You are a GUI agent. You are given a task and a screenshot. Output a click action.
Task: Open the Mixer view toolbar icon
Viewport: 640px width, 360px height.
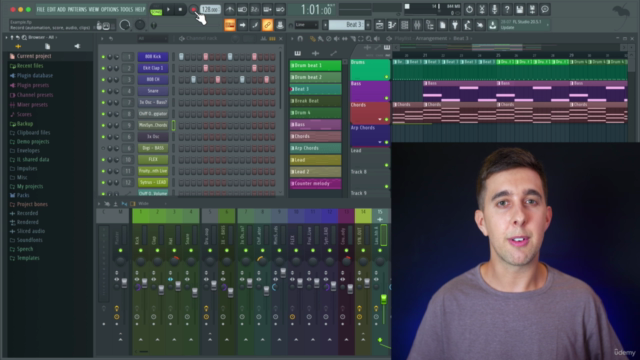(x=417, y=25)
